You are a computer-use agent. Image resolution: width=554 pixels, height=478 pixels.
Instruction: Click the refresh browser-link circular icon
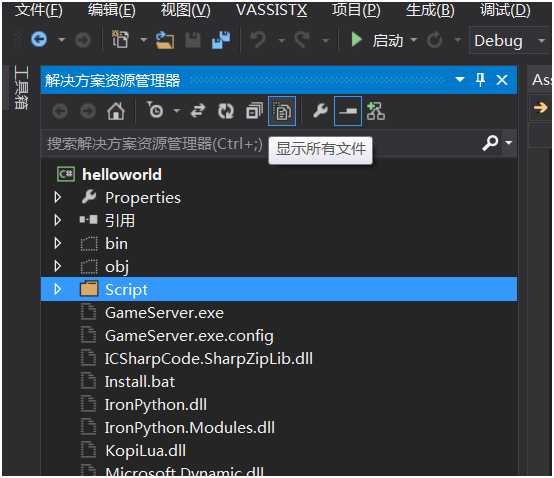pos(435,40)
